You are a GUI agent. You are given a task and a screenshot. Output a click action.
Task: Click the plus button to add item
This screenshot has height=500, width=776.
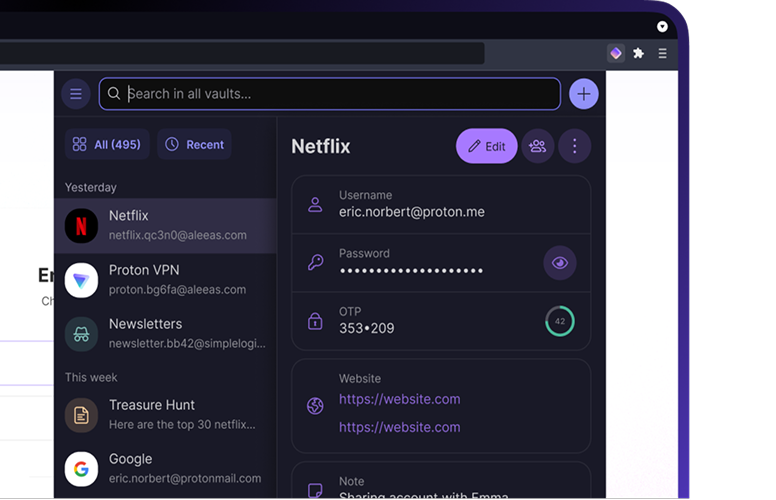pyautogui.click(x=584, y=94)
